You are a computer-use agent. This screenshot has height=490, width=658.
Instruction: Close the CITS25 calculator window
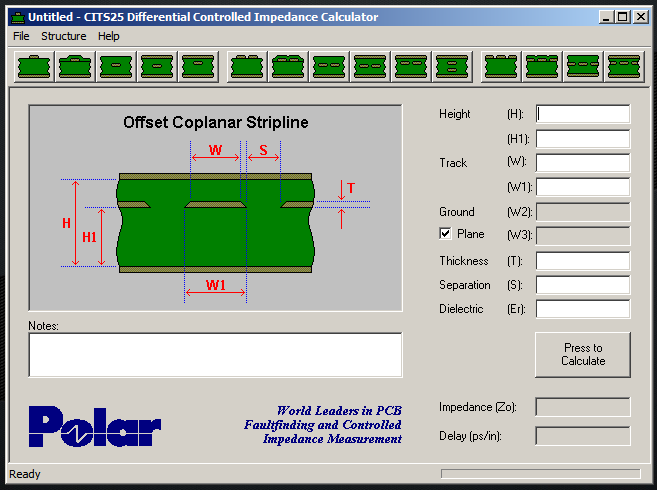click(641, 17)
